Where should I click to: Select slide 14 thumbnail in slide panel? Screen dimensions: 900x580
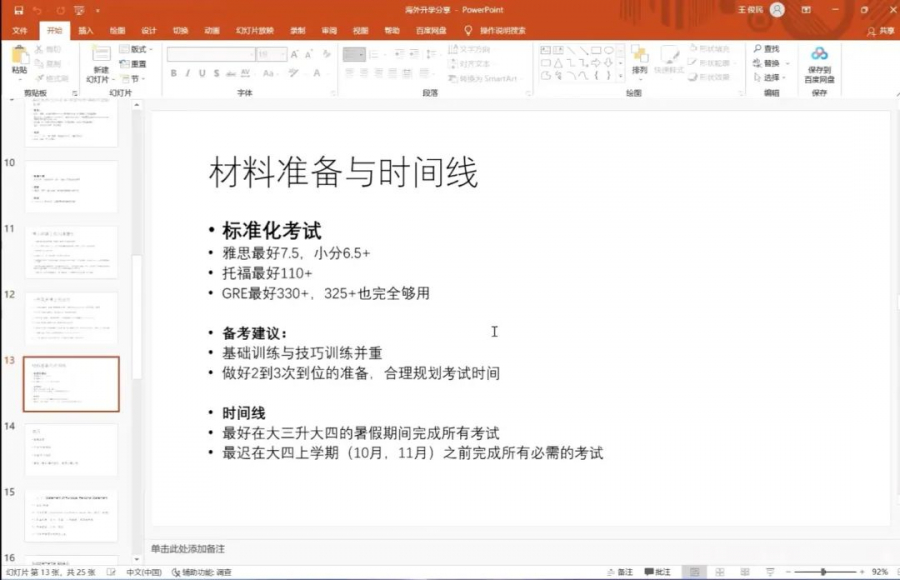(x=71, y=449)
